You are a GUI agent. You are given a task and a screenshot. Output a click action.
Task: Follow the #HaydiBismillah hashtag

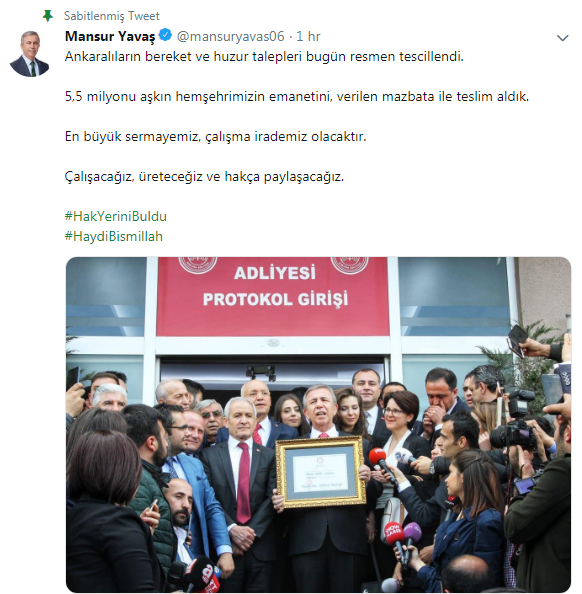pyautogui.click(x=114, y=236)
